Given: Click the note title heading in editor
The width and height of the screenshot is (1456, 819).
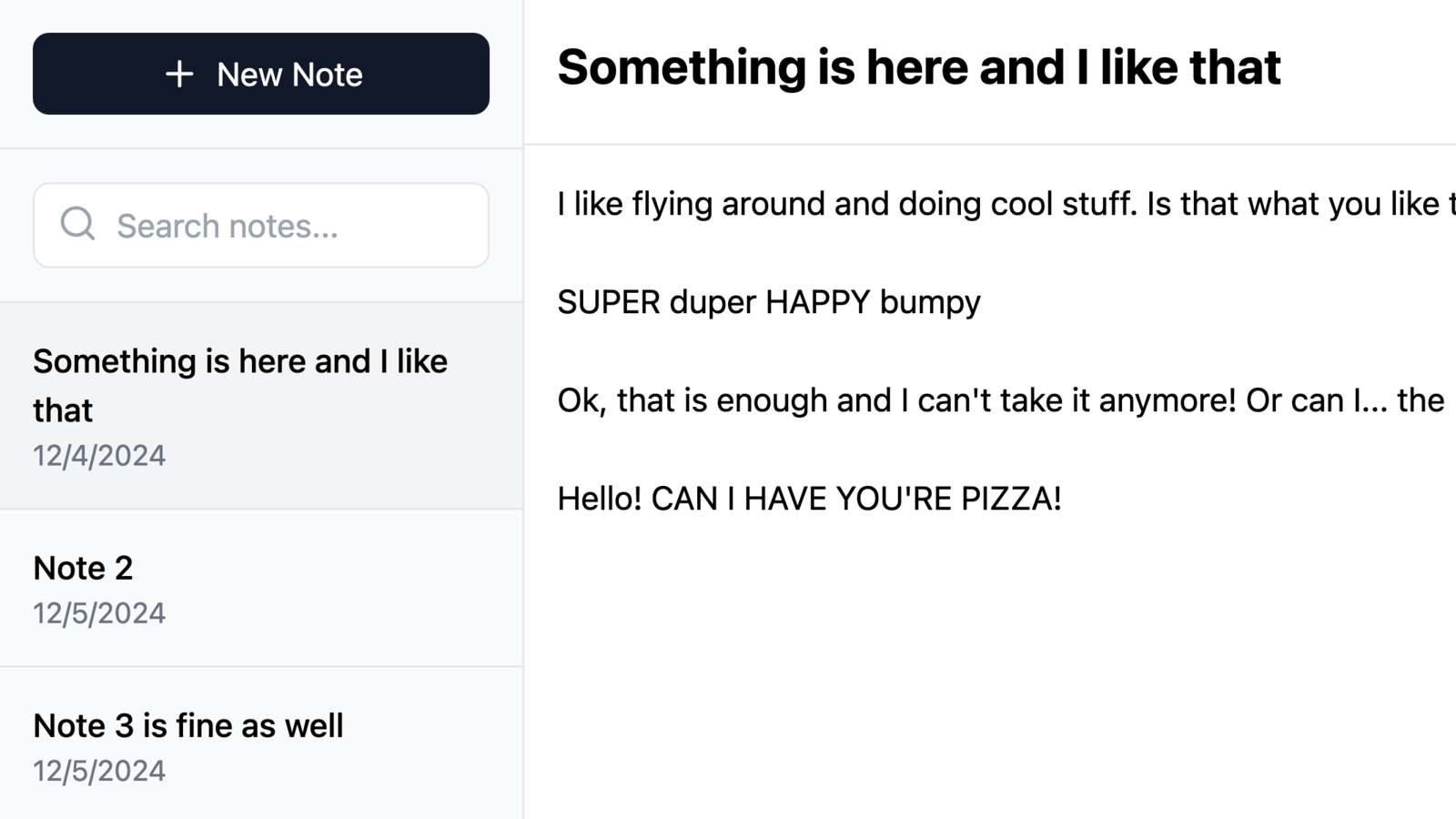Looking at the screenshot, I should point(919,67).
